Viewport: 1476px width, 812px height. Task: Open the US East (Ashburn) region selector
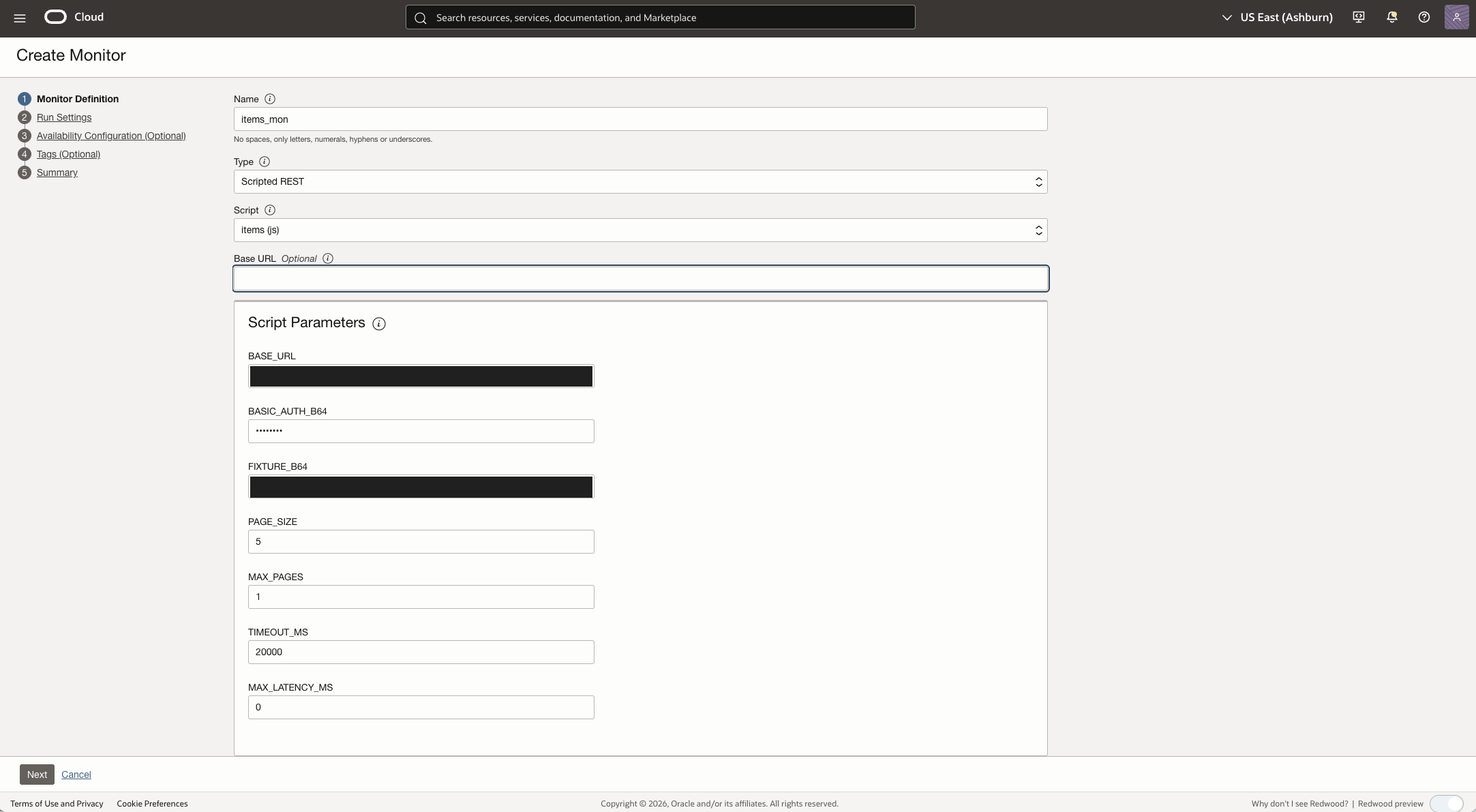click(1277, 17)
